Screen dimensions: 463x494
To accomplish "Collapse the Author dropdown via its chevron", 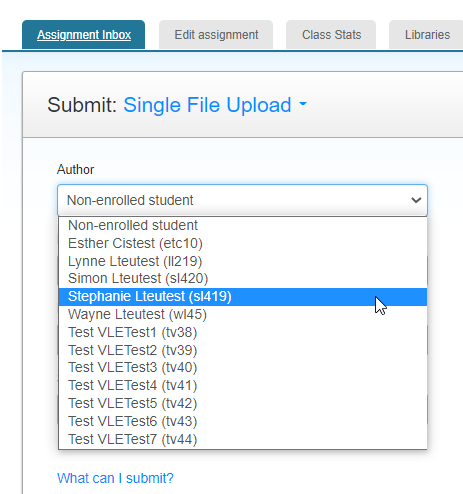I will click(x=416, y=200).
